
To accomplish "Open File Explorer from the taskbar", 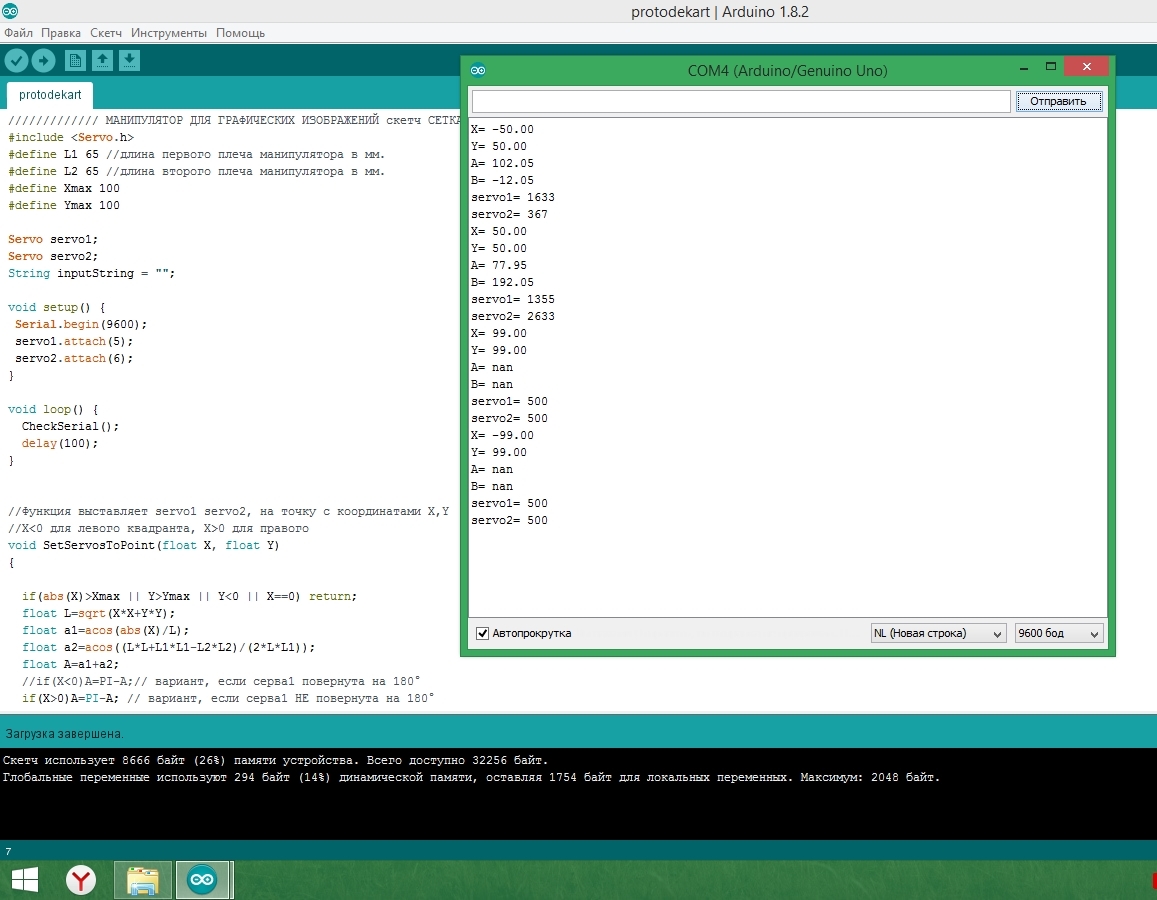I will (x=143, y=880).
